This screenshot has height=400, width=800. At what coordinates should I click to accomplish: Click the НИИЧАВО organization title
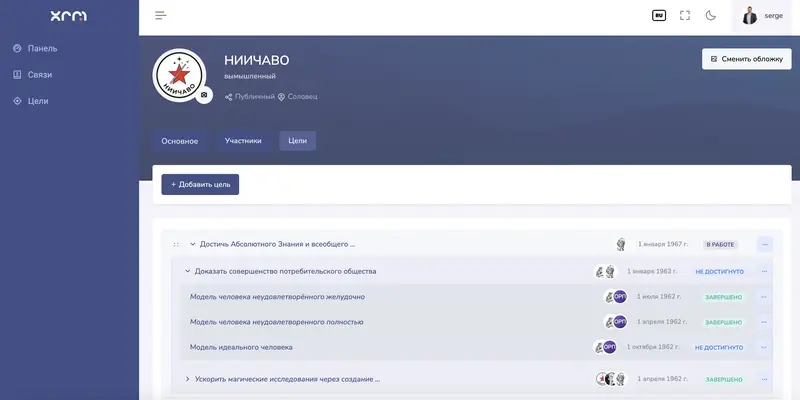pyautogui.click(x=257, y=60)
